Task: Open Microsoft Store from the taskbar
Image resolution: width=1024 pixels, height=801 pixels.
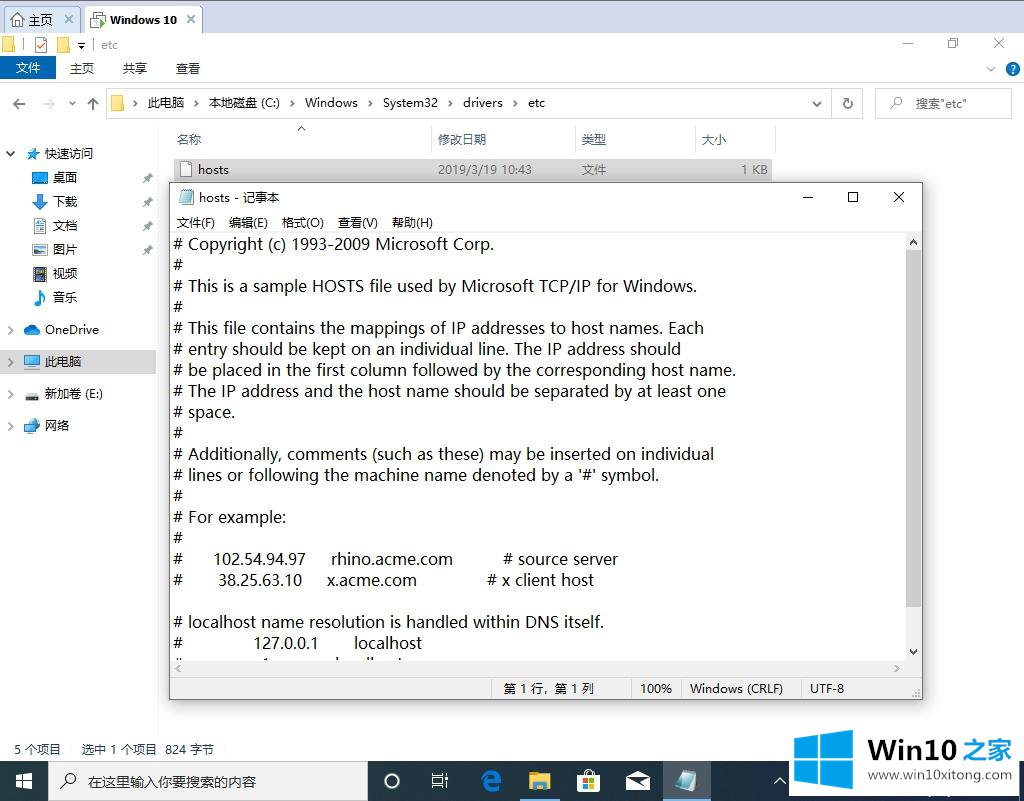Action: point(589,781)
